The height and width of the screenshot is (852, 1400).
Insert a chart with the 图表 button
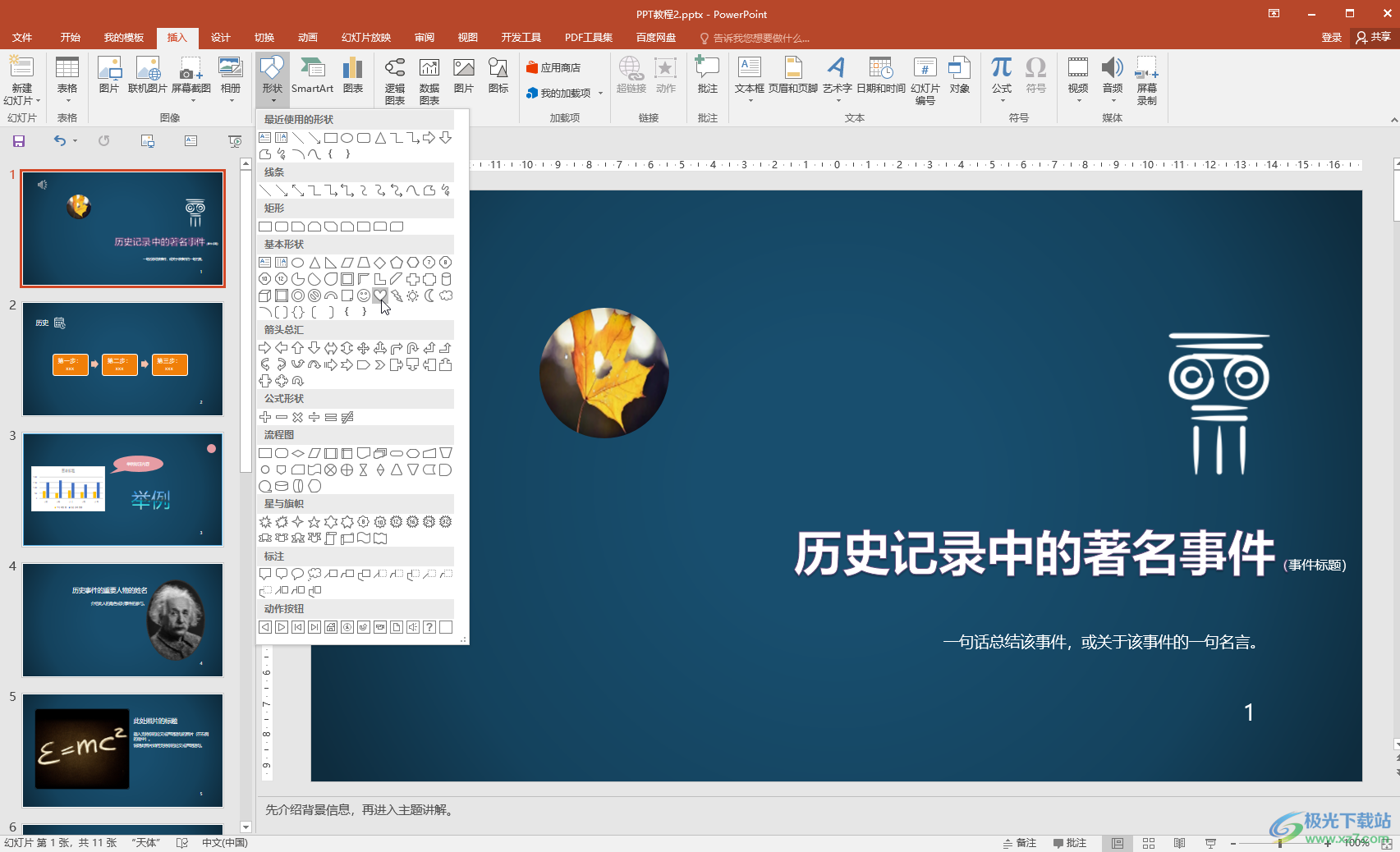tap(353, 76)
